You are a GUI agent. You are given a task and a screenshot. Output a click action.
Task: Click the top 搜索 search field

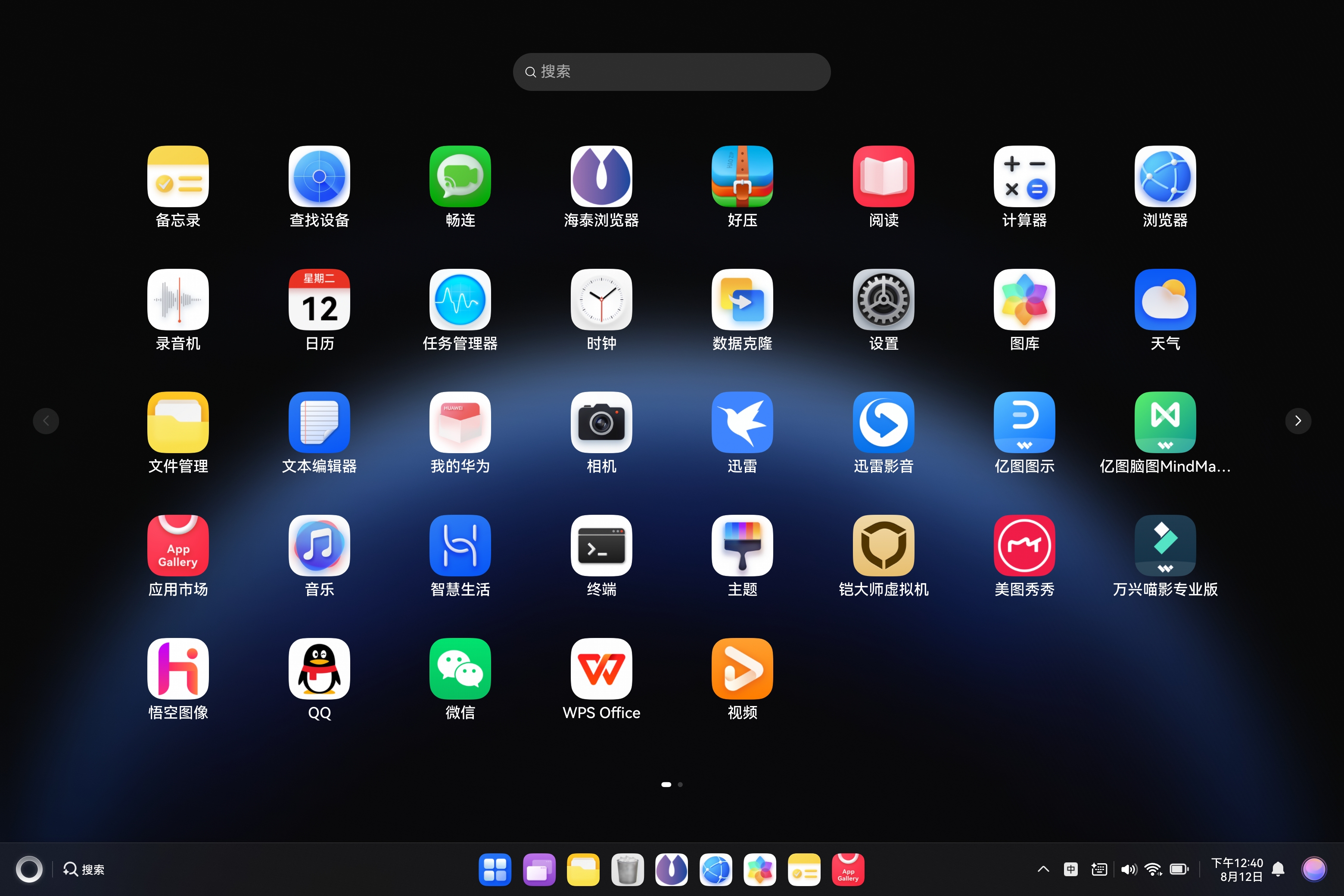tap(672, 72)
